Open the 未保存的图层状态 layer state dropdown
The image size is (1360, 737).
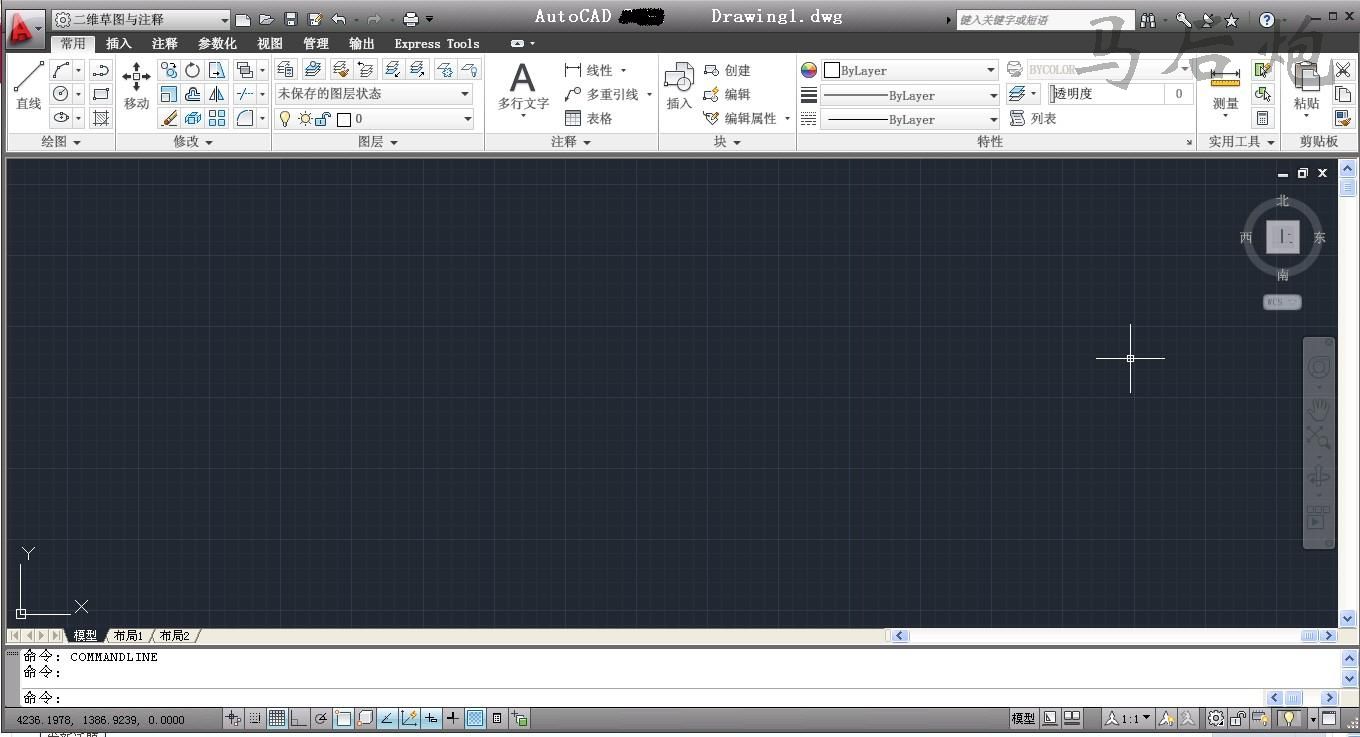tap(374, 94)
